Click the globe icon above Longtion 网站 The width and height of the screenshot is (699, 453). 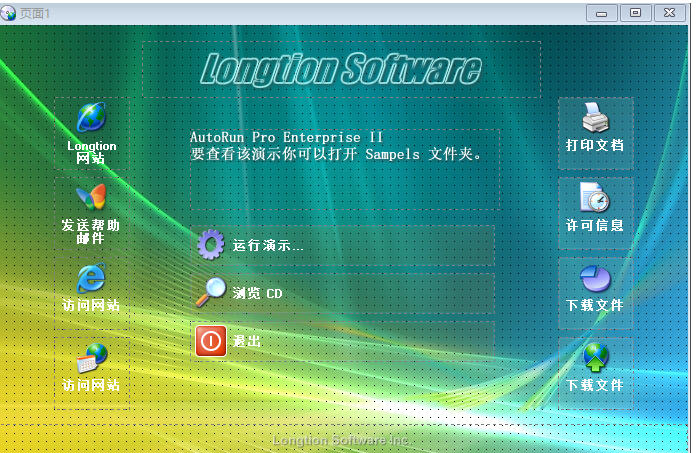pyautogui.click(x=91, y=117)
